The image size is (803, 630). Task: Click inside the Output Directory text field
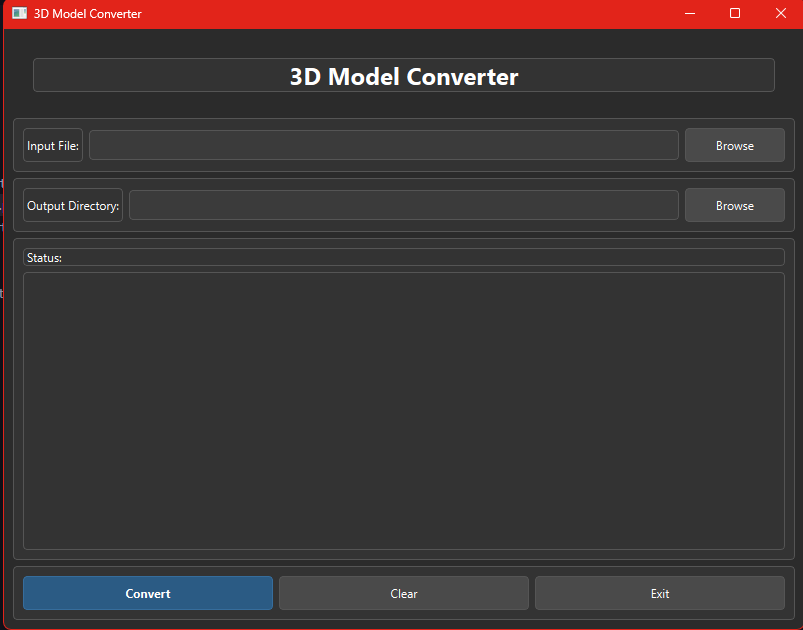403,204
